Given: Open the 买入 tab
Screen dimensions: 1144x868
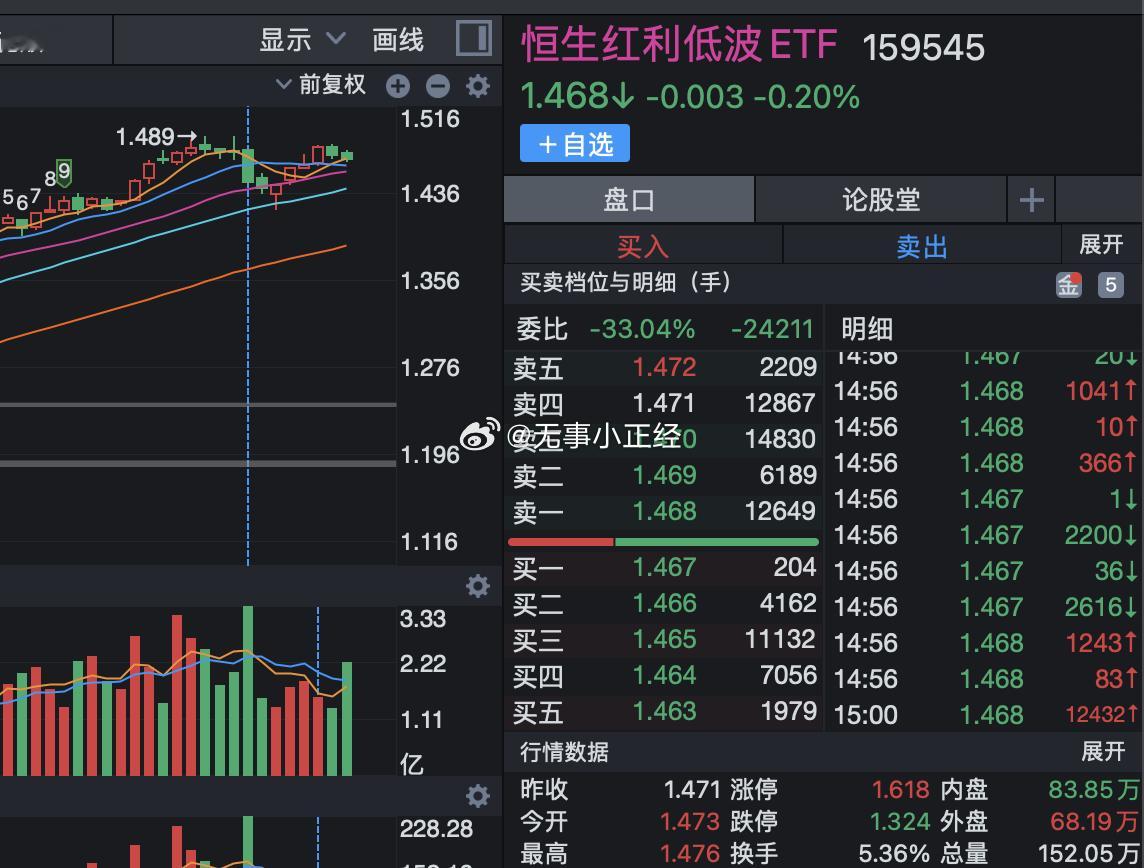Looking at the screenshot, I should coord(643,246).
